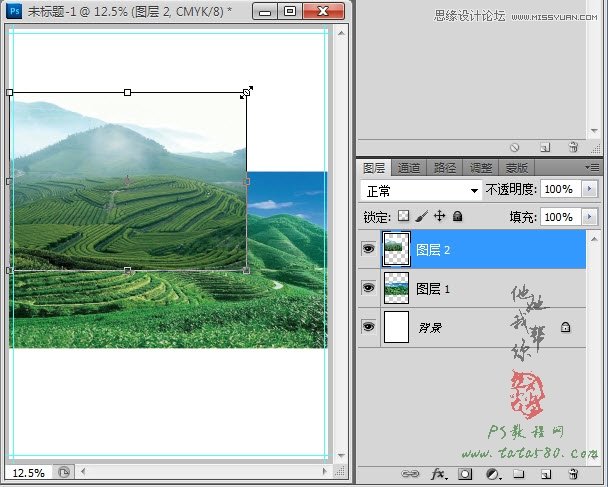Switch to the 蒙版 tab
Image resolution: width=608 pixels, height=487 pixels.
(516, 168)
